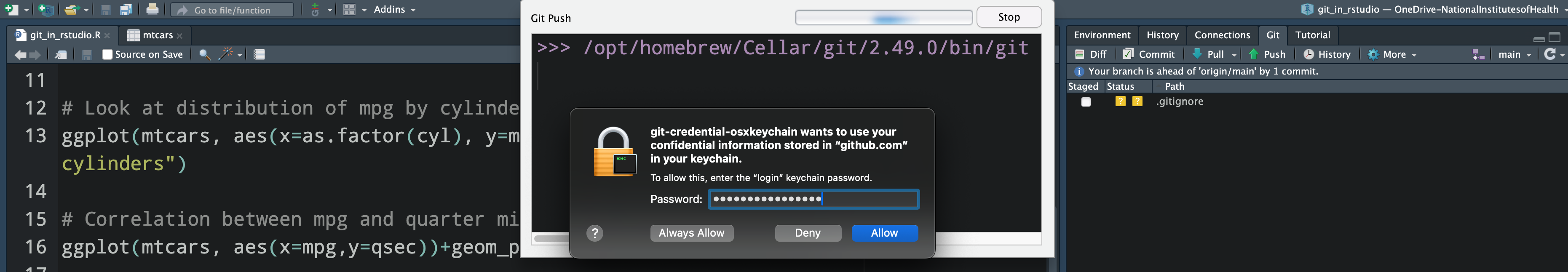Click the Git Push progress bar
Screen dimensions: 1568x272
click(883, 18)
